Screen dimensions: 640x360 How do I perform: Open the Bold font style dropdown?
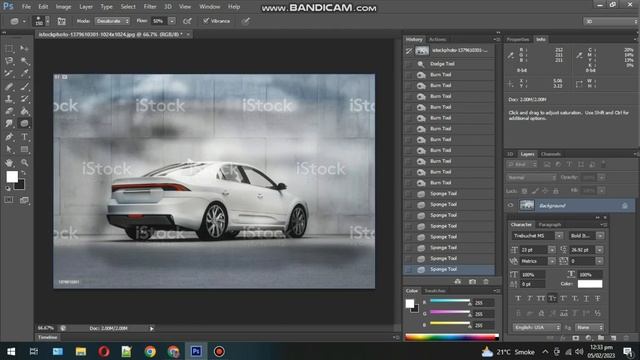[x=600, y=236]
